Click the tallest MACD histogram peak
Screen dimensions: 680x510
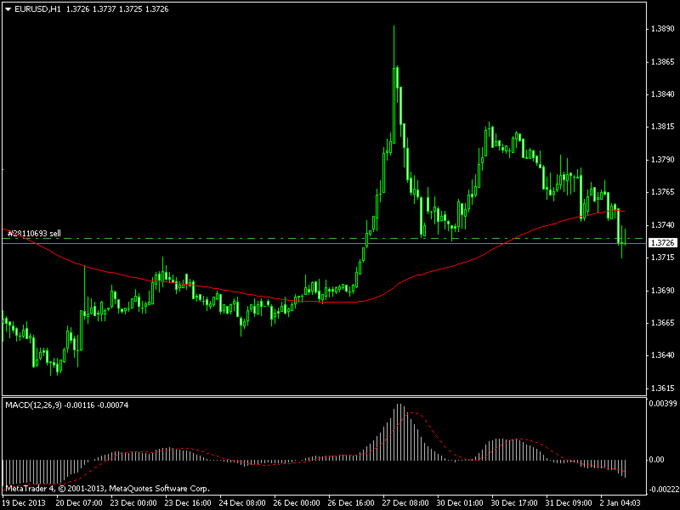click(x=399, y=406)
